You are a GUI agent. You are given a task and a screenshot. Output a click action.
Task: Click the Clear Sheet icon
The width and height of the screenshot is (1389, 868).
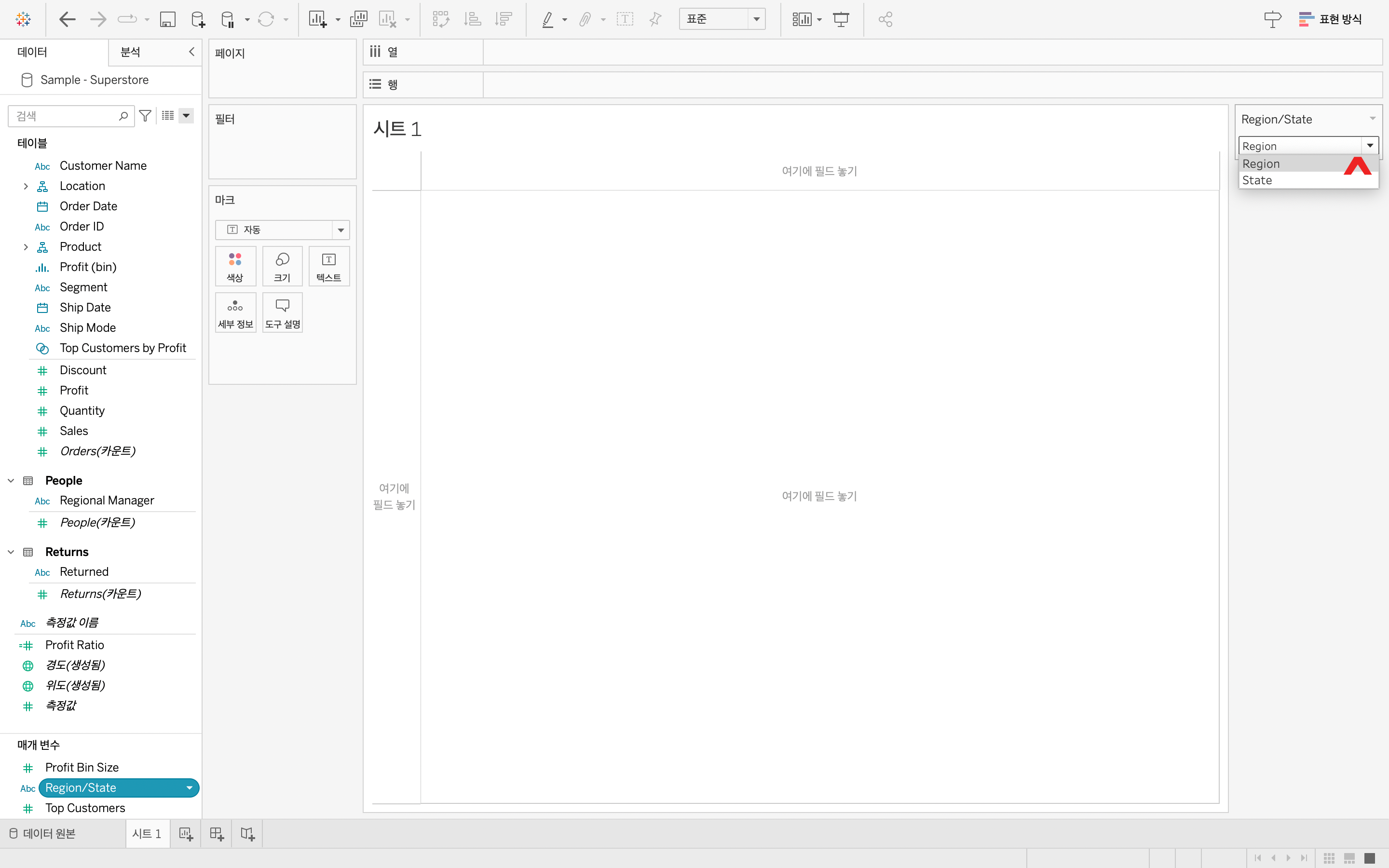(388, 19)
